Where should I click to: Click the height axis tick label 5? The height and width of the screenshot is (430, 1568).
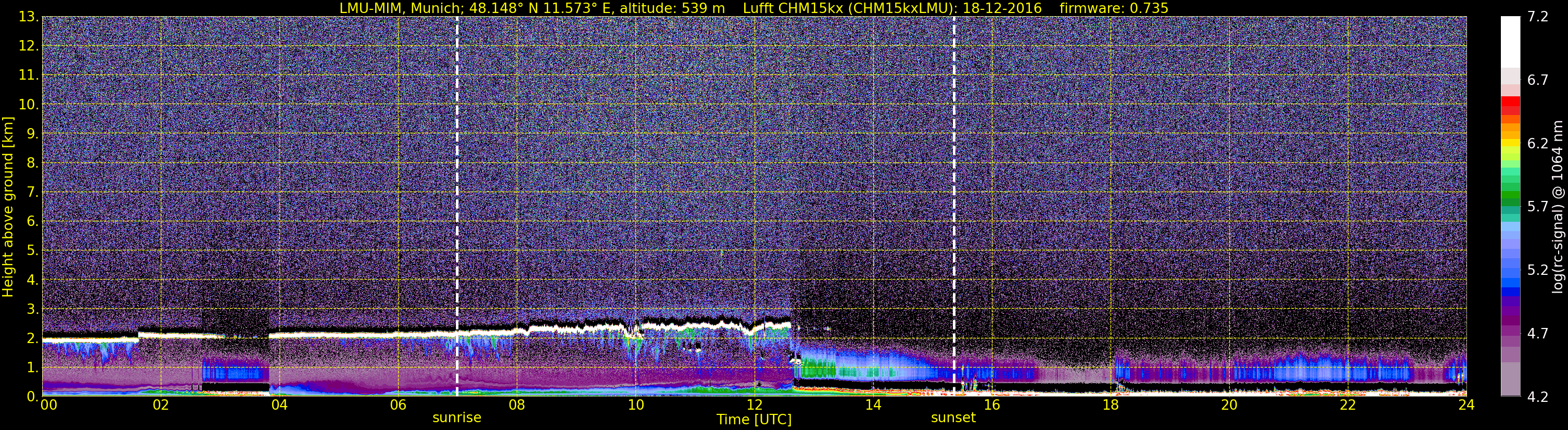coord(33,251)
